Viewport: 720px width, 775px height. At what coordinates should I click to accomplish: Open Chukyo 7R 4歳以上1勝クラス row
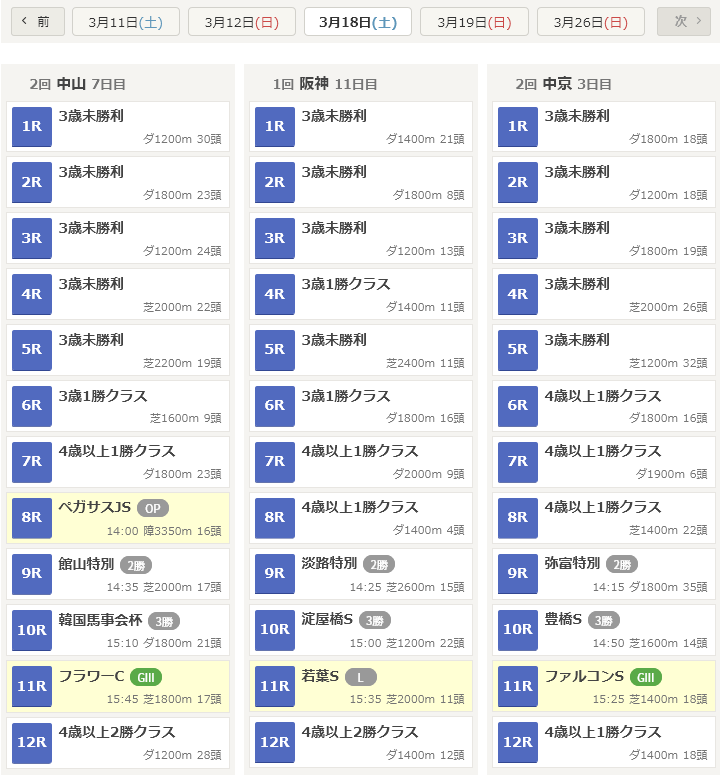point(604,462)
